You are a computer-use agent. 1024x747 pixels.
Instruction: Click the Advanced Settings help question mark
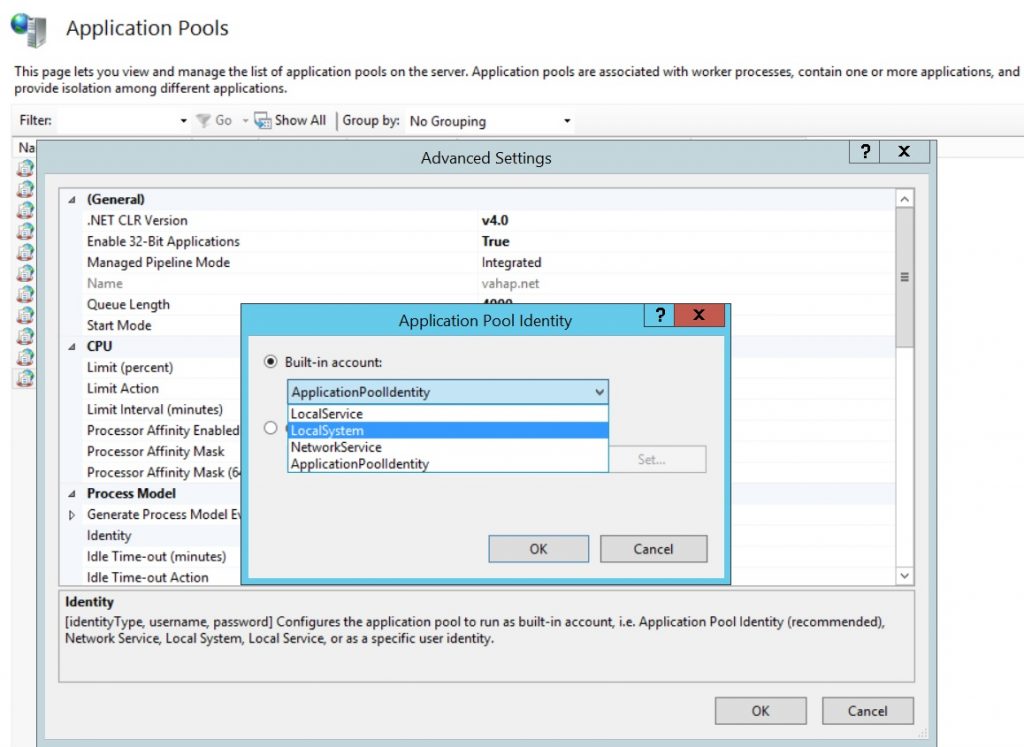click(865, 151)
